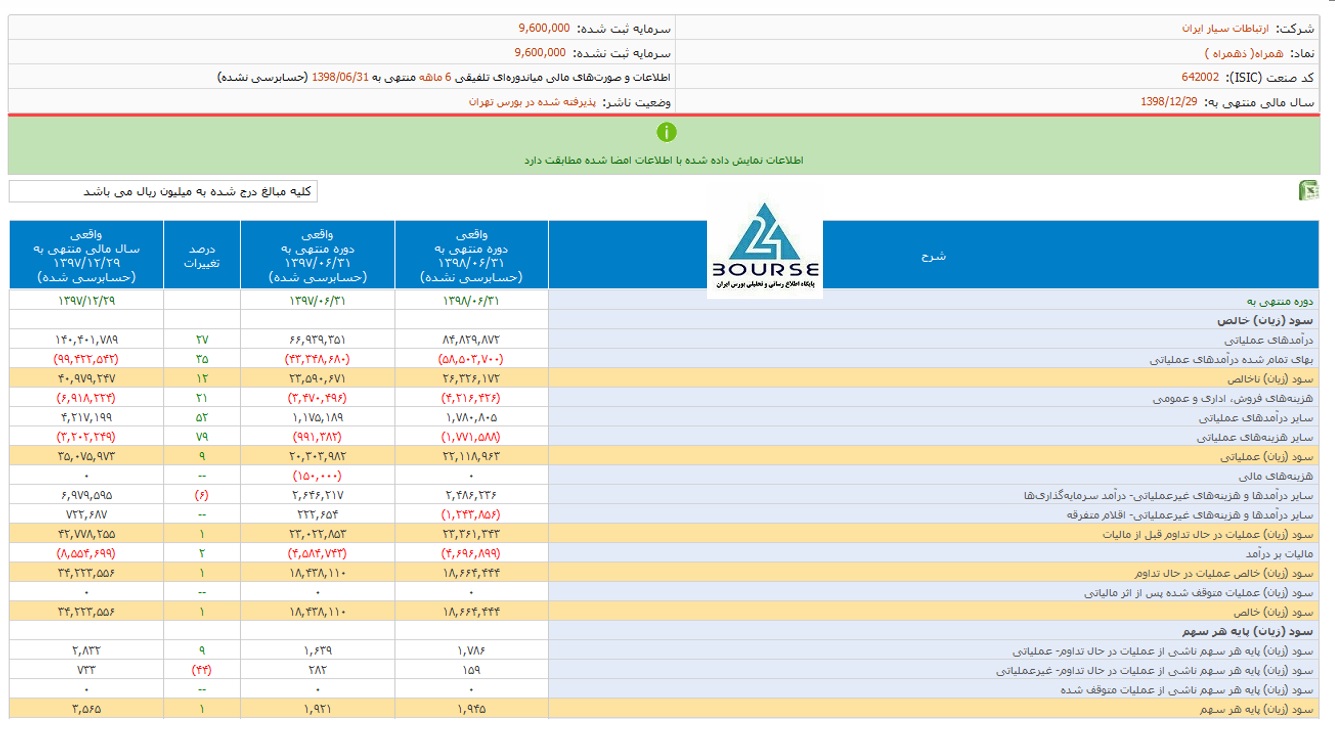This screenshot has height=731, width=1335.
Task: Click the per-share operating value '۱,۷۸۶'
Action: click(x=471, y=651)
